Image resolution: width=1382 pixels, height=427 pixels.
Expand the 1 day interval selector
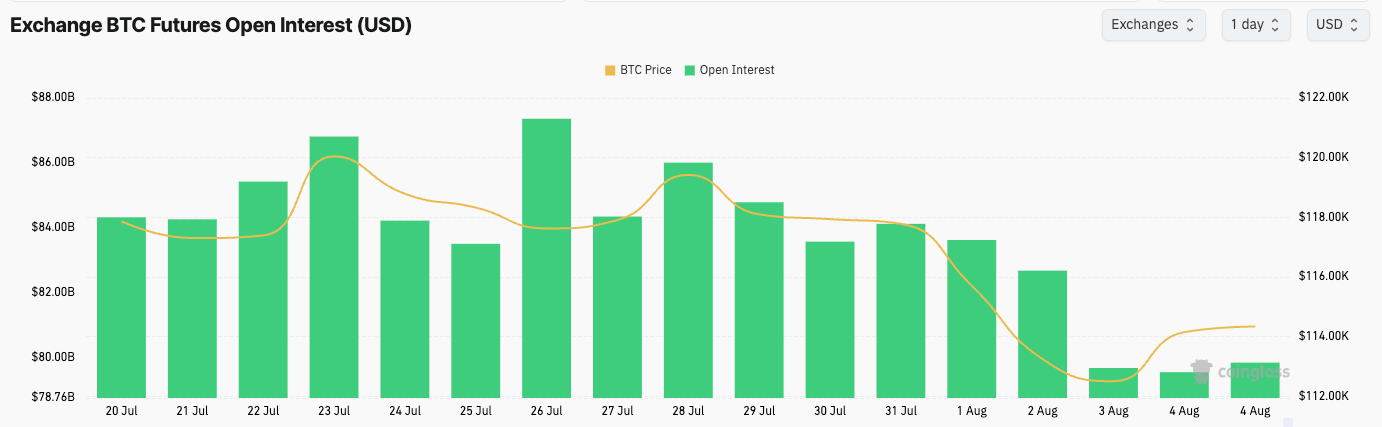point(1255,25)
